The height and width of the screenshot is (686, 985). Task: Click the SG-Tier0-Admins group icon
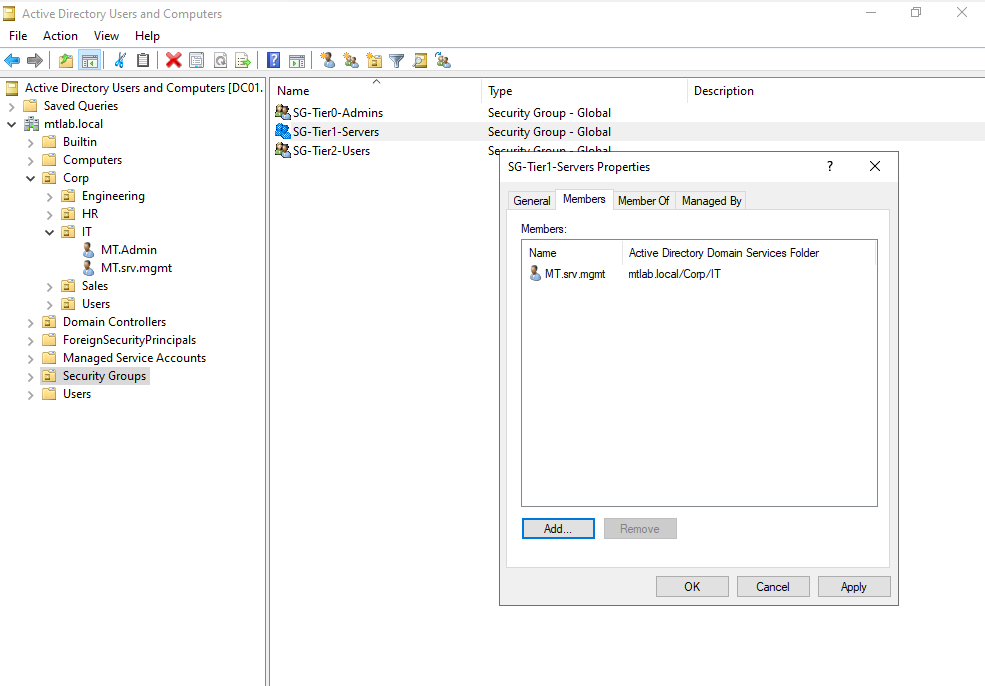click(x=283, y=112)
